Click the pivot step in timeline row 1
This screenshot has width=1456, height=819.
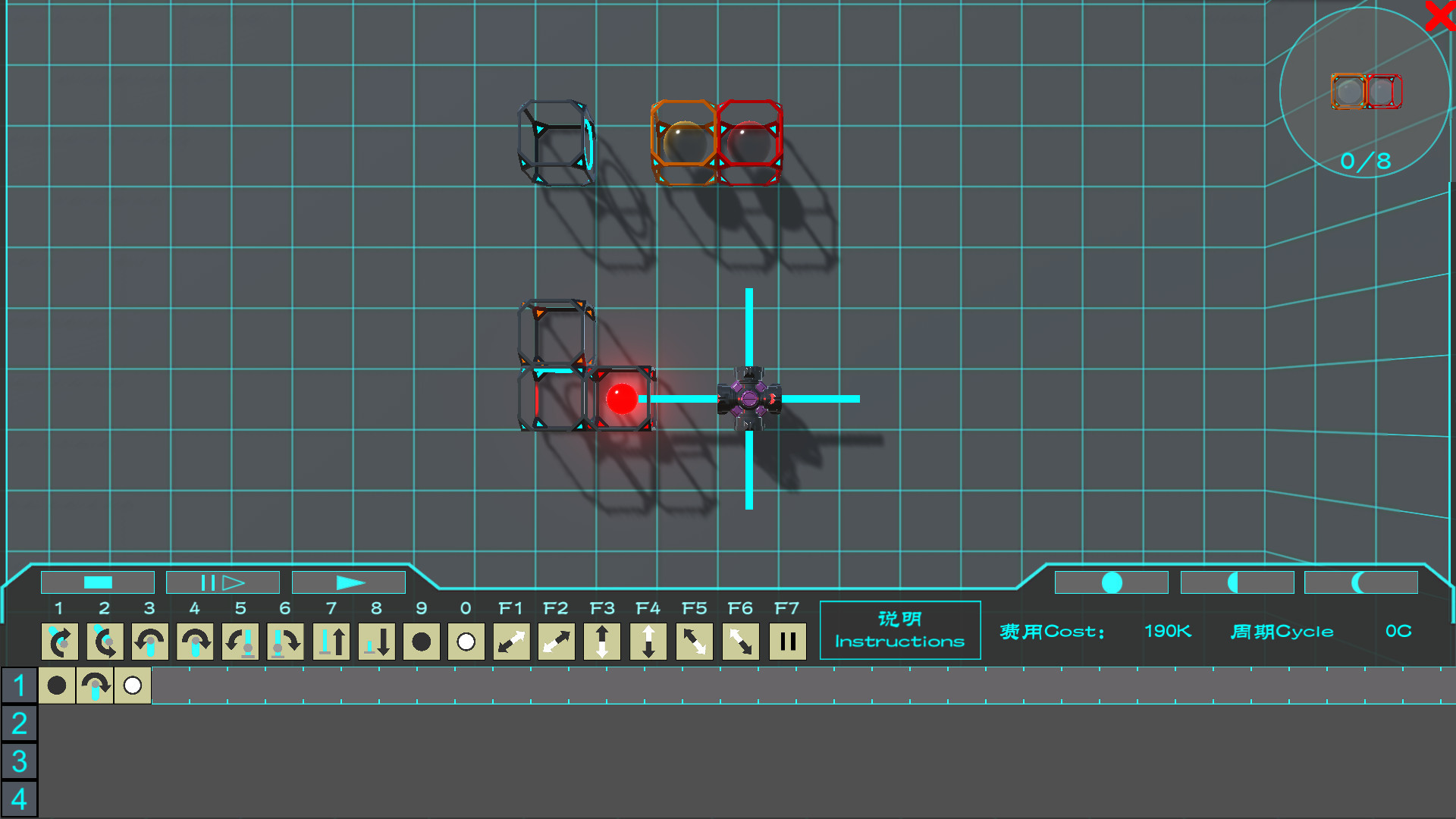(x=95, y=686)
